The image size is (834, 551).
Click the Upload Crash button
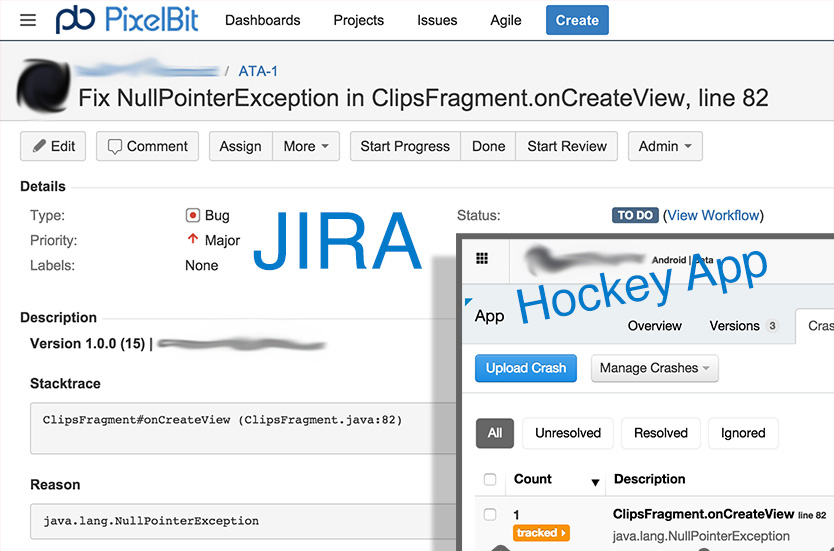pos(526,368)
